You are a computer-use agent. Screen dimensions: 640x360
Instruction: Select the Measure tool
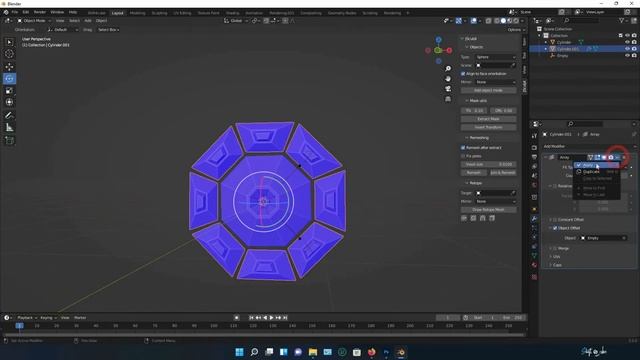[9, 128]
